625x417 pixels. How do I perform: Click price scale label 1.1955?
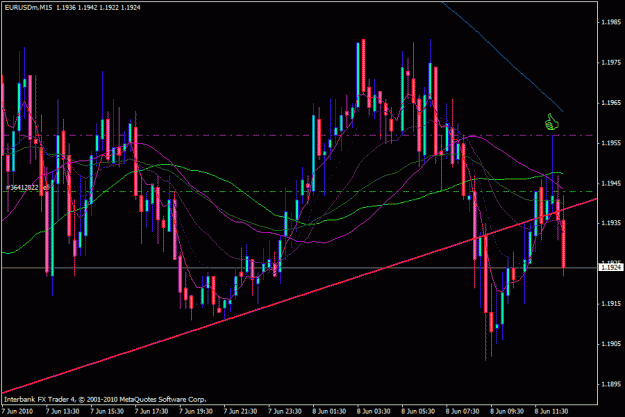(611, 143)
